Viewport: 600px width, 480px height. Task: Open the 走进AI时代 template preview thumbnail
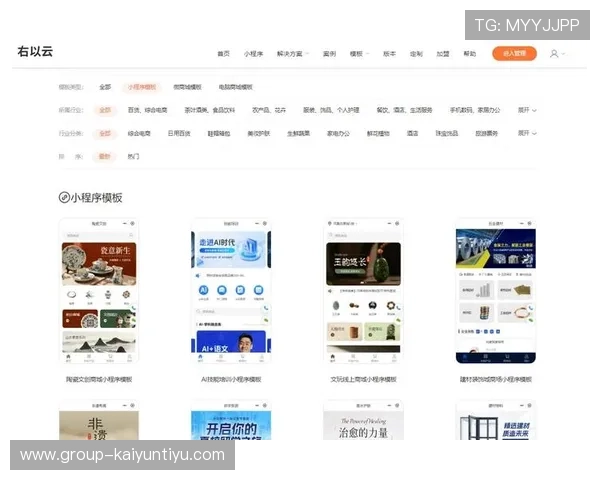coord(231,291)
